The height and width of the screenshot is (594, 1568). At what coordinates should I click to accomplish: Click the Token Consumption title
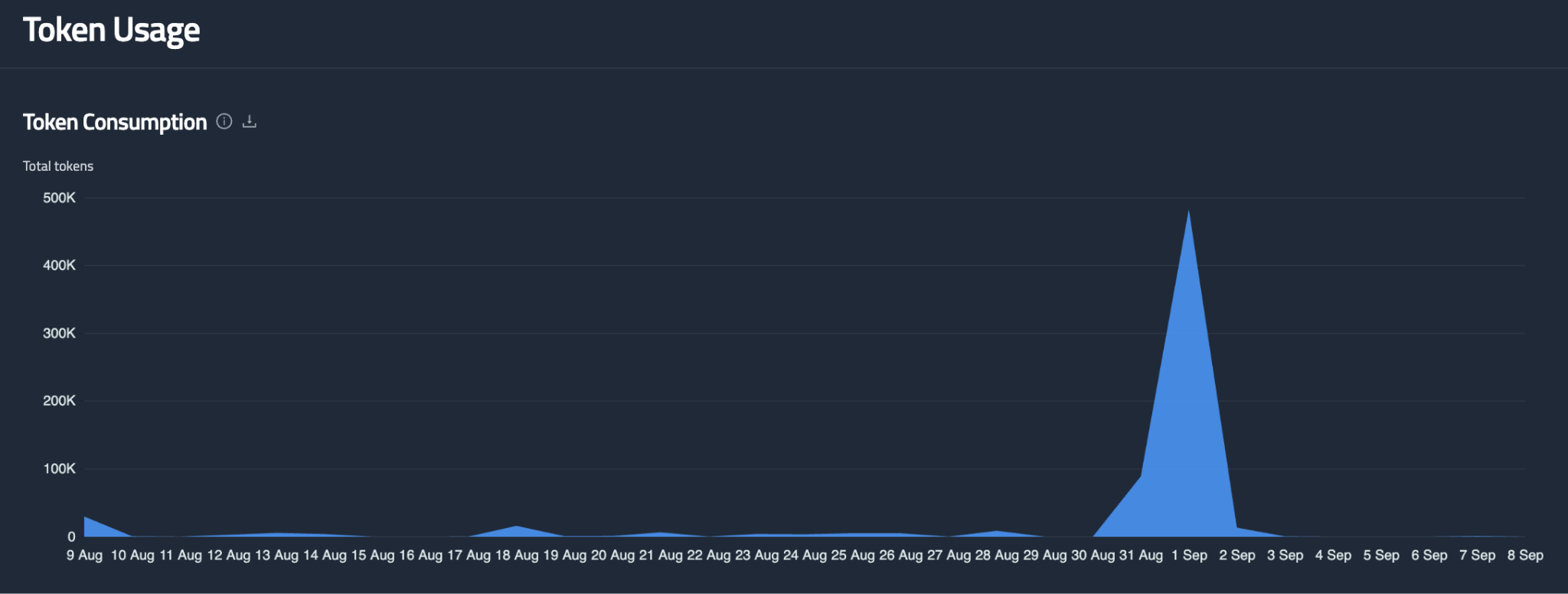coord(115,122)
